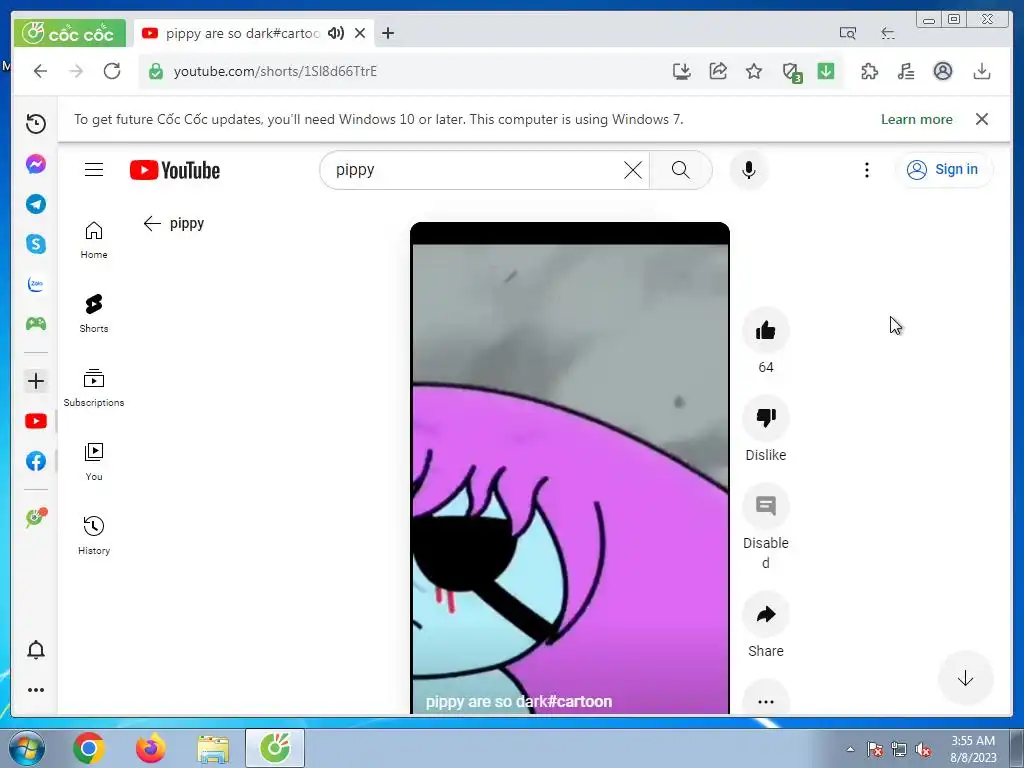Go to YouTube home via logo
The height and width of the screenshot is (768, 1024).
(x=175, y=170)
